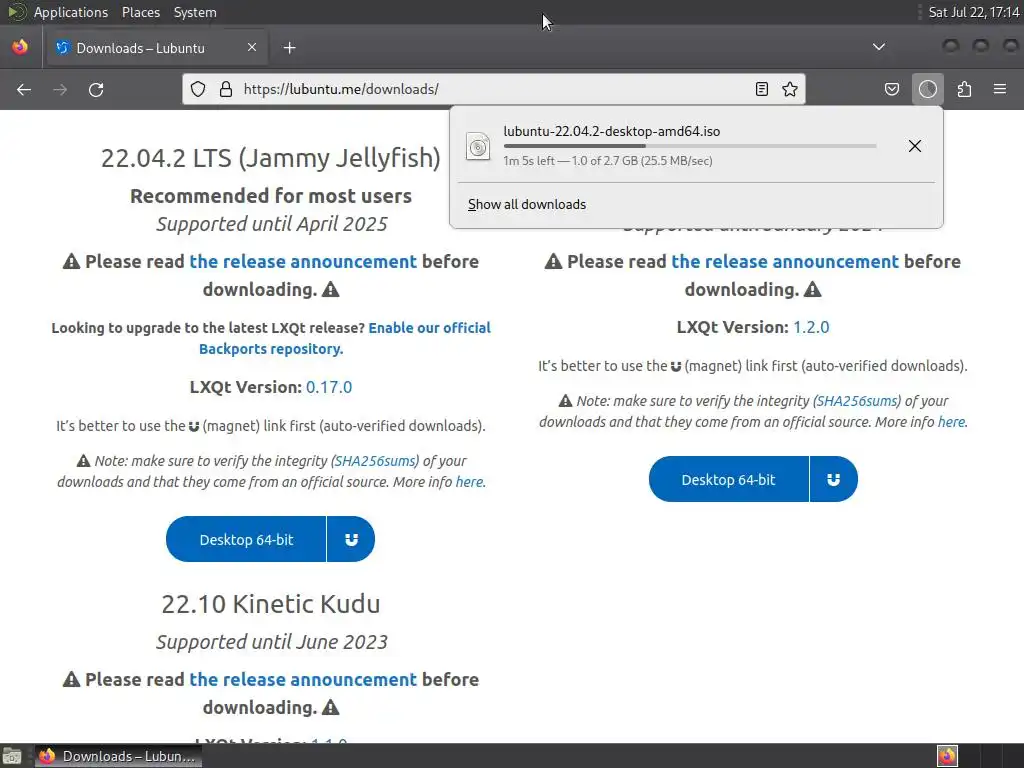Image resolution: width=1024 pixels, height=768 pixels.
Task: Open the Save to Pocket button
Action: pos(891,89)
